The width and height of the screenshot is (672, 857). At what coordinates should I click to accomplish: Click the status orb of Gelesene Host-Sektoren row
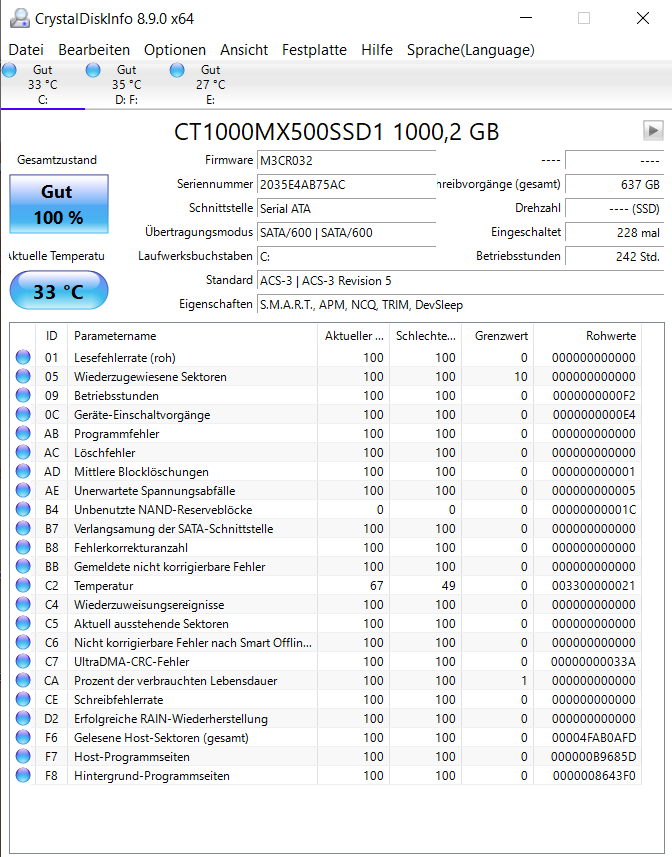(23, 737)
